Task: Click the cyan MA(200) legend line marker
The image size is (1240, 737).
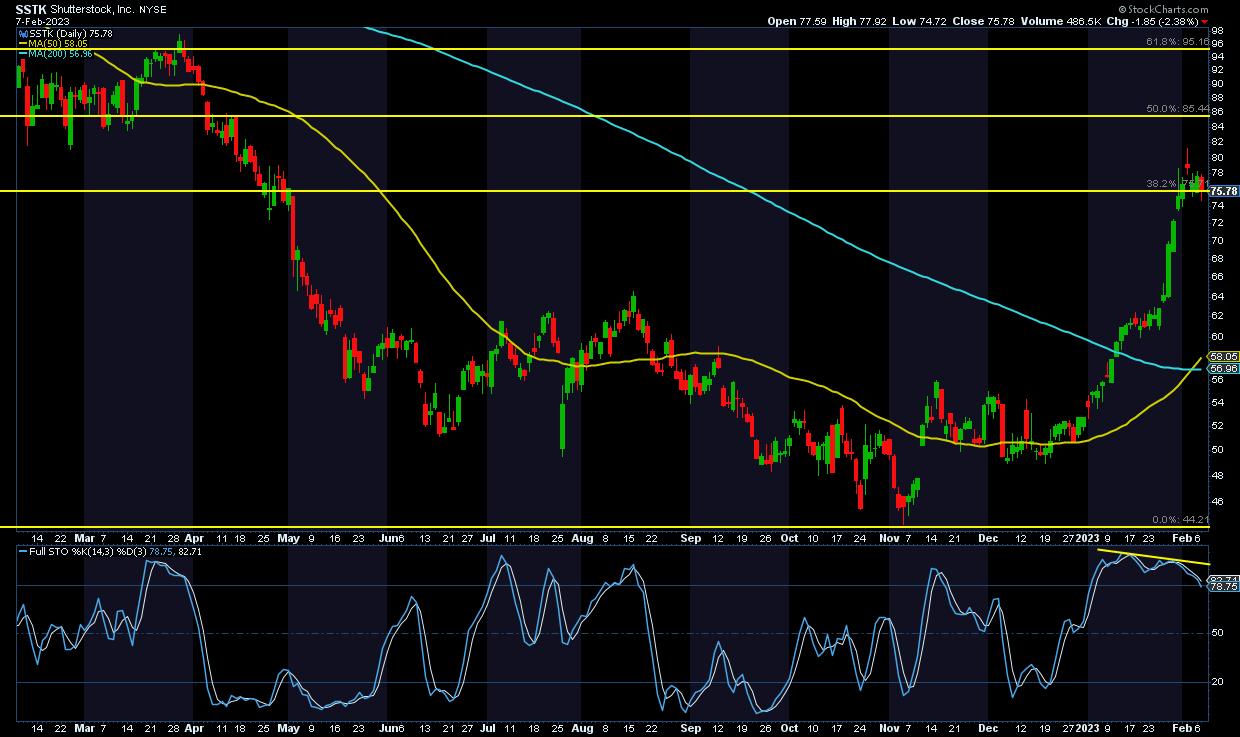Action: pos(21,54)
